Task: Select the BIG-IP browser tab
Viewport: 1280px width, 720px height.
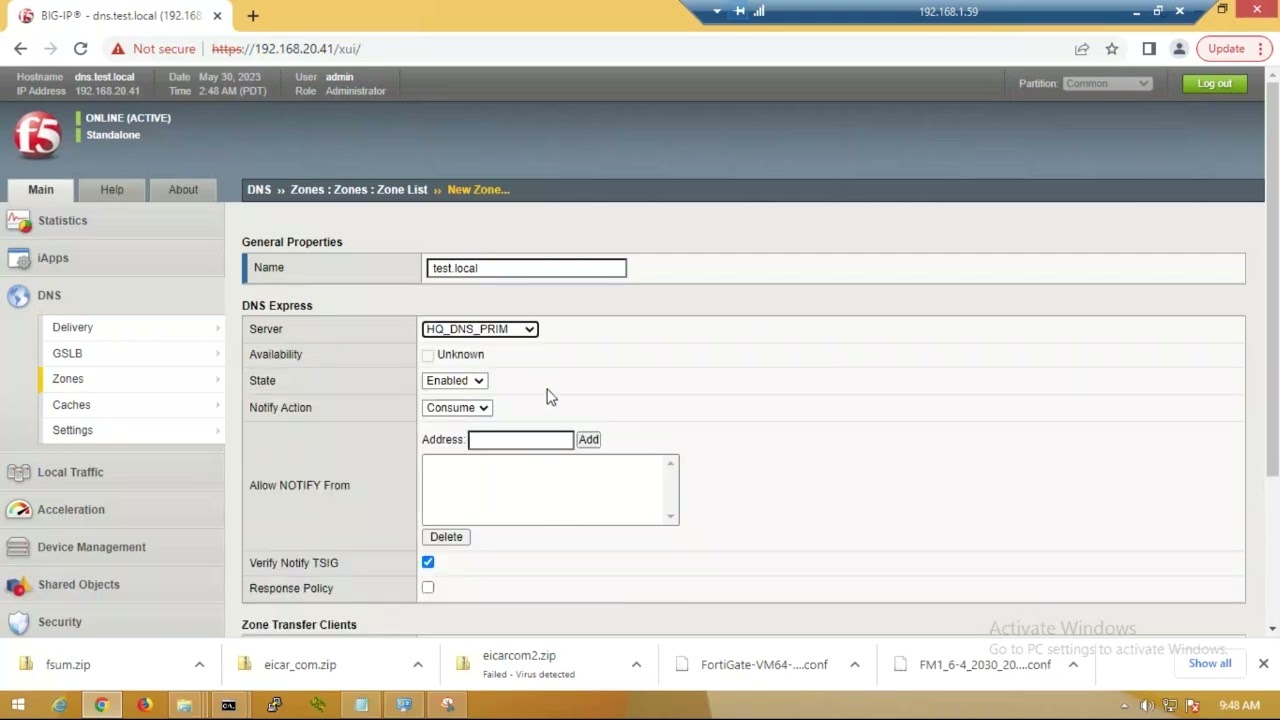Action: pyautogui.click(x=120, y=16)
